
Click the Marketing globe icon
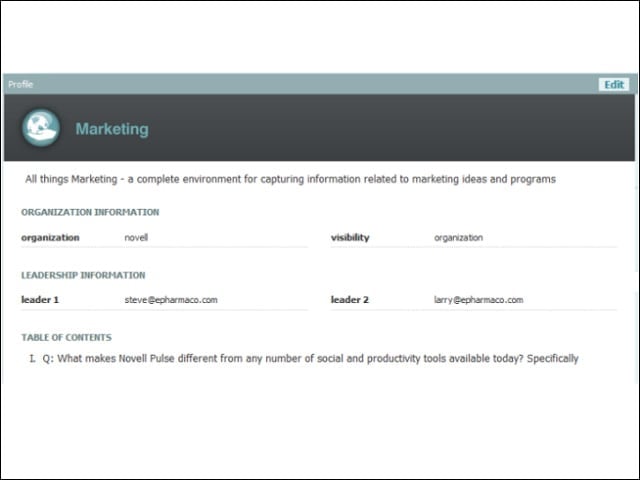click(41, 127)
